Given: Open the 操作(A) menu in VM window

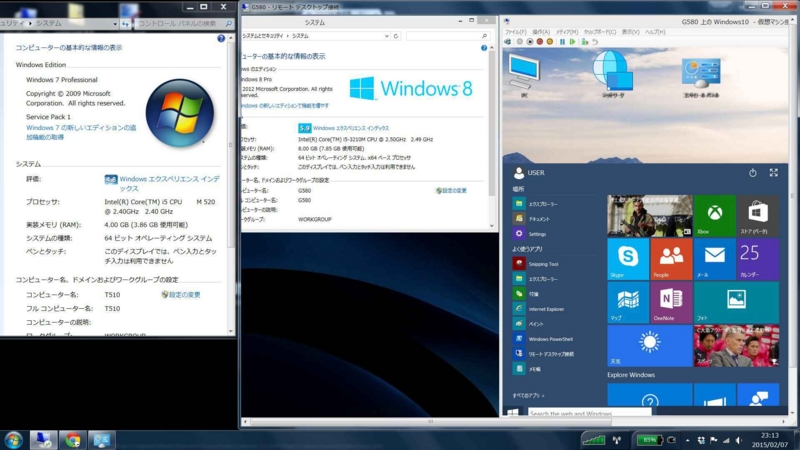Looking at the screenshot, I should [x=541, y=32].
